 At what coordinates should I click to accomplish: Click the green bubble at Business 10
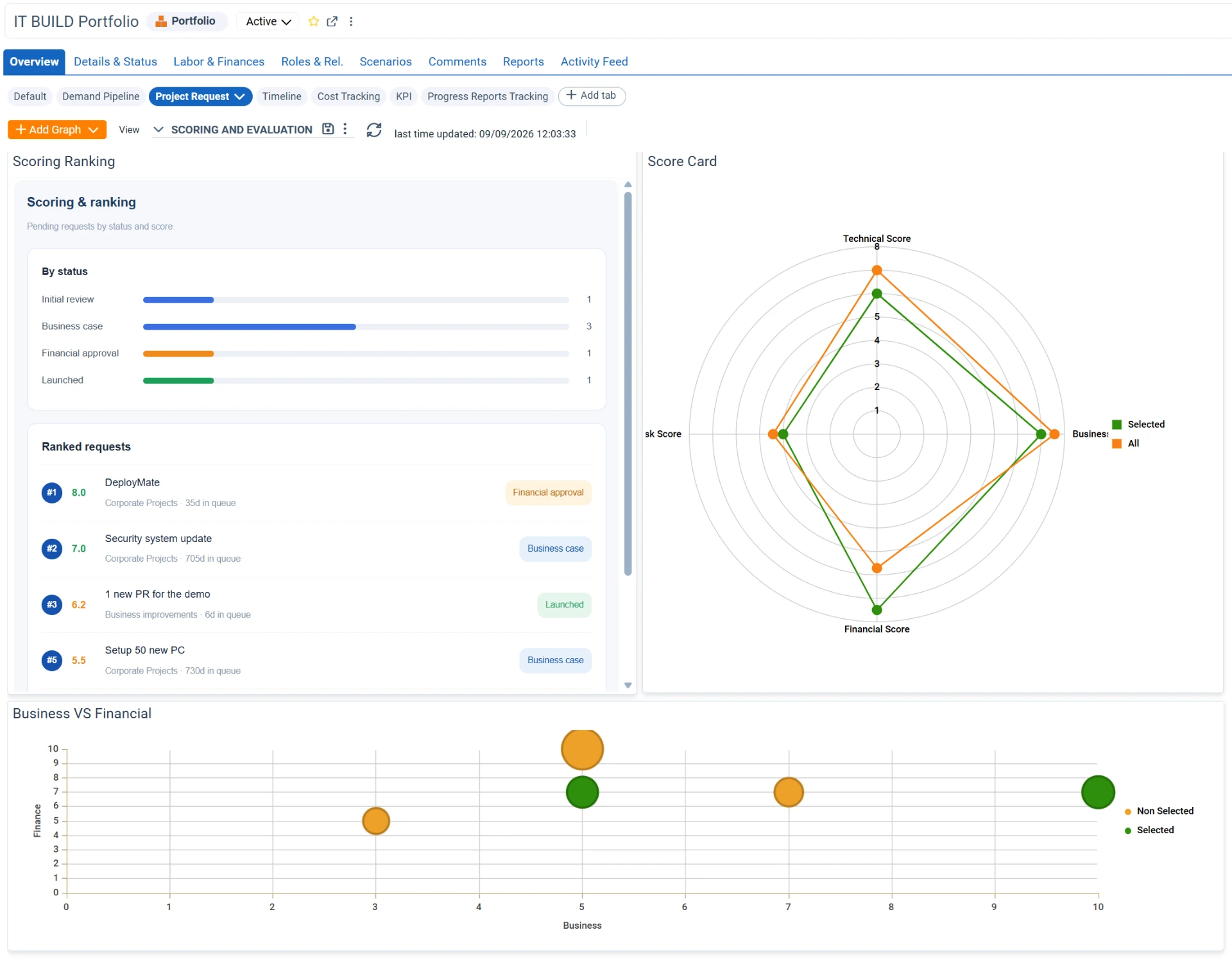1098,792
